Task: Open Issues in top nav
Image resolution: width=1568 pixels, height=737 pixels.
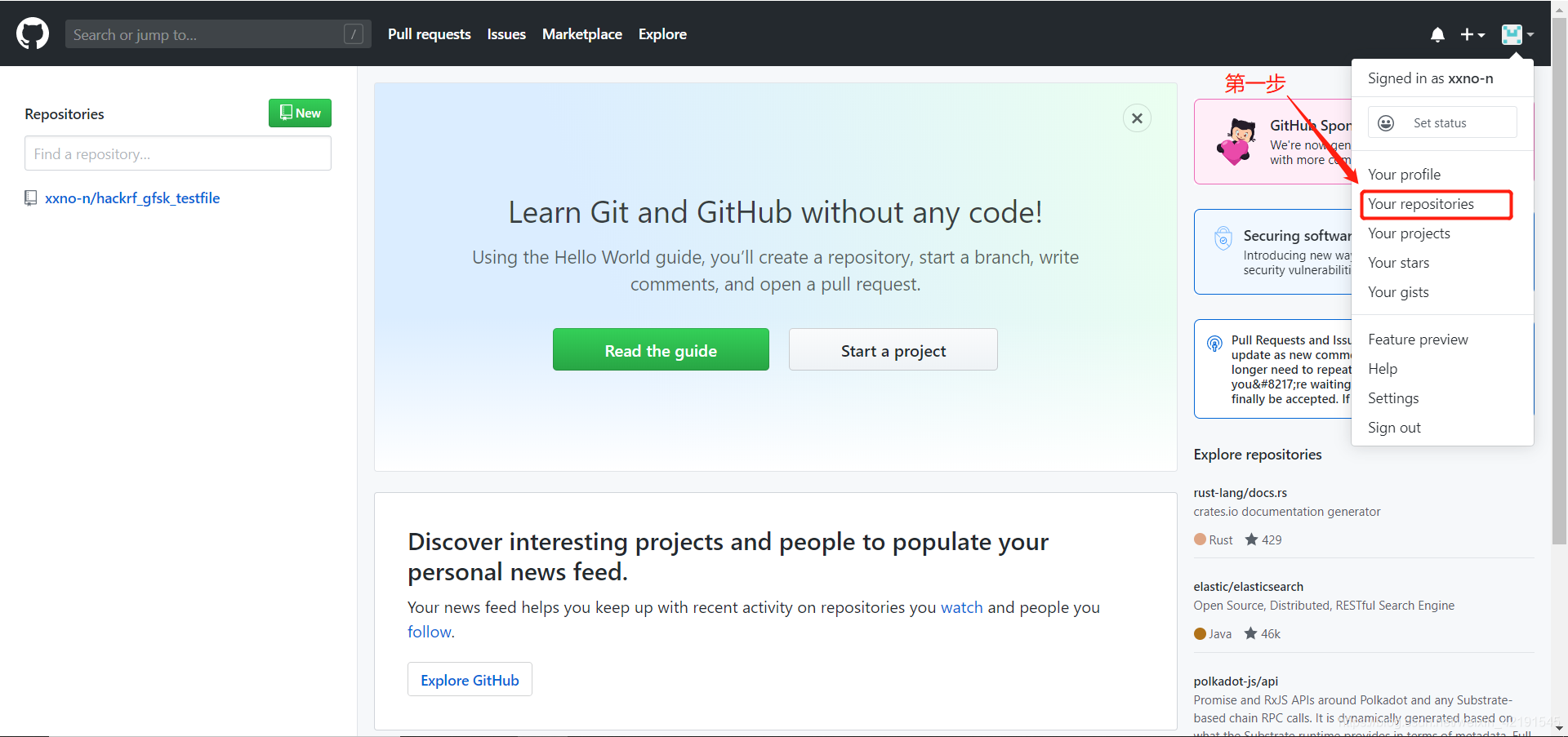Action: [506, 34]
